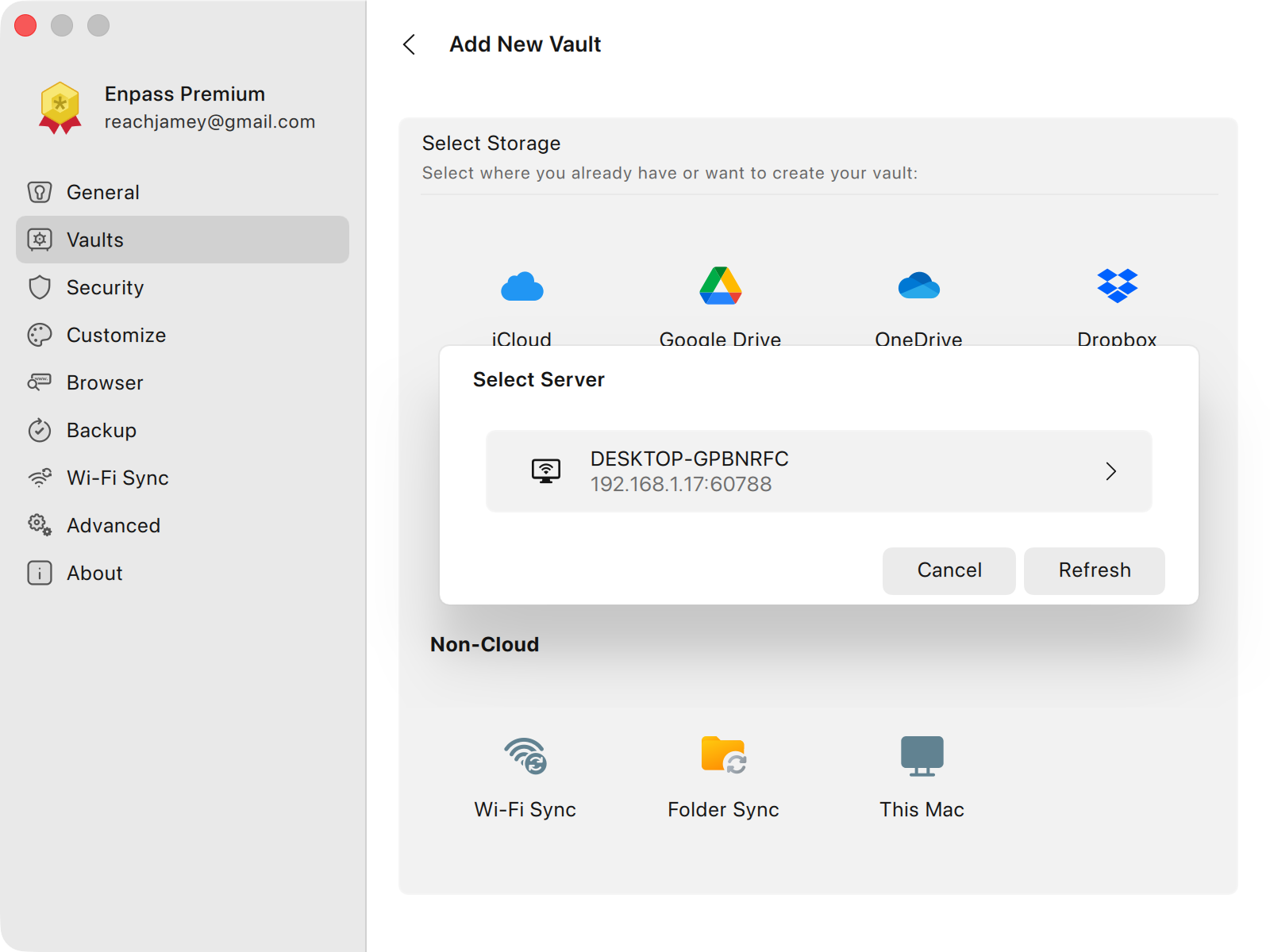Click the 192.168.1.17:60788 address text
The height and width of the screenshot is (952, 1270).
pyautogui.click(x=681, y=484)
